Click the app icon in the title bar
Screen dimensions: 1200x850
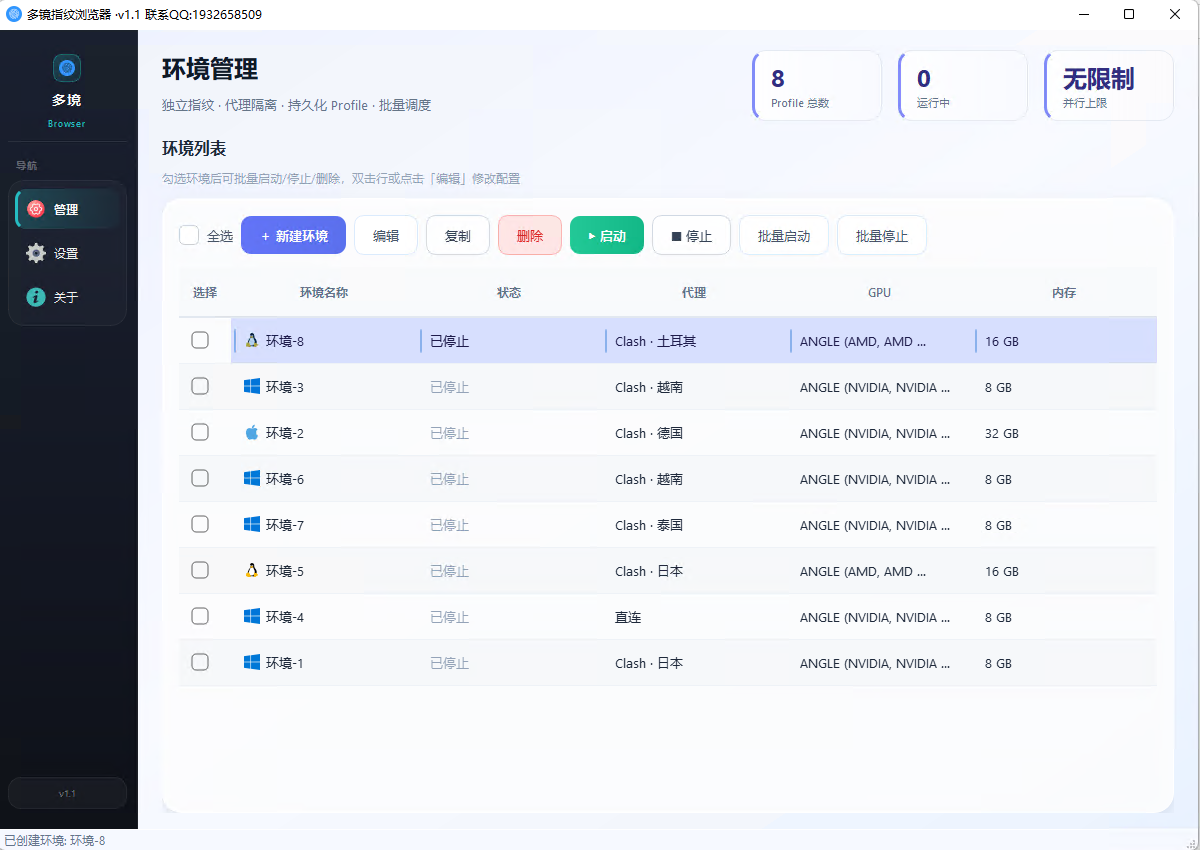coord(14,14)
